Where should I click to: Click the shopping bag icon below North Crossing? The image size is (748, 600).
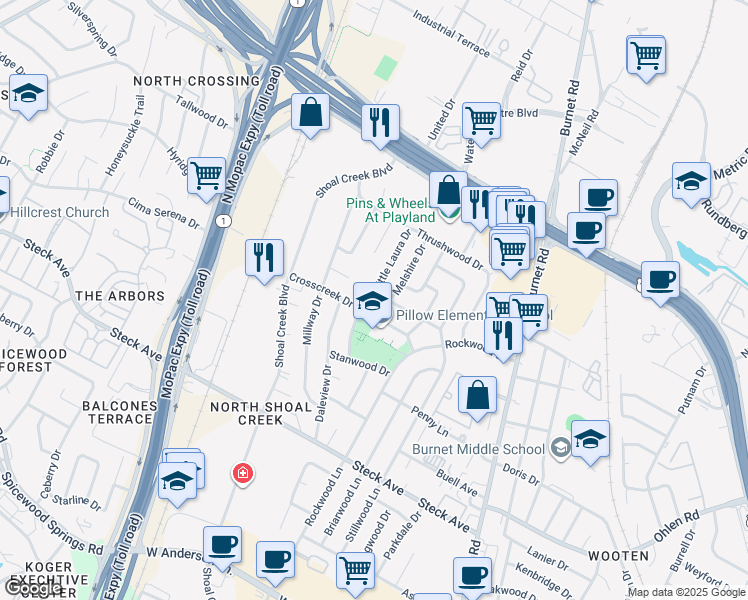[x=311, y=112]
